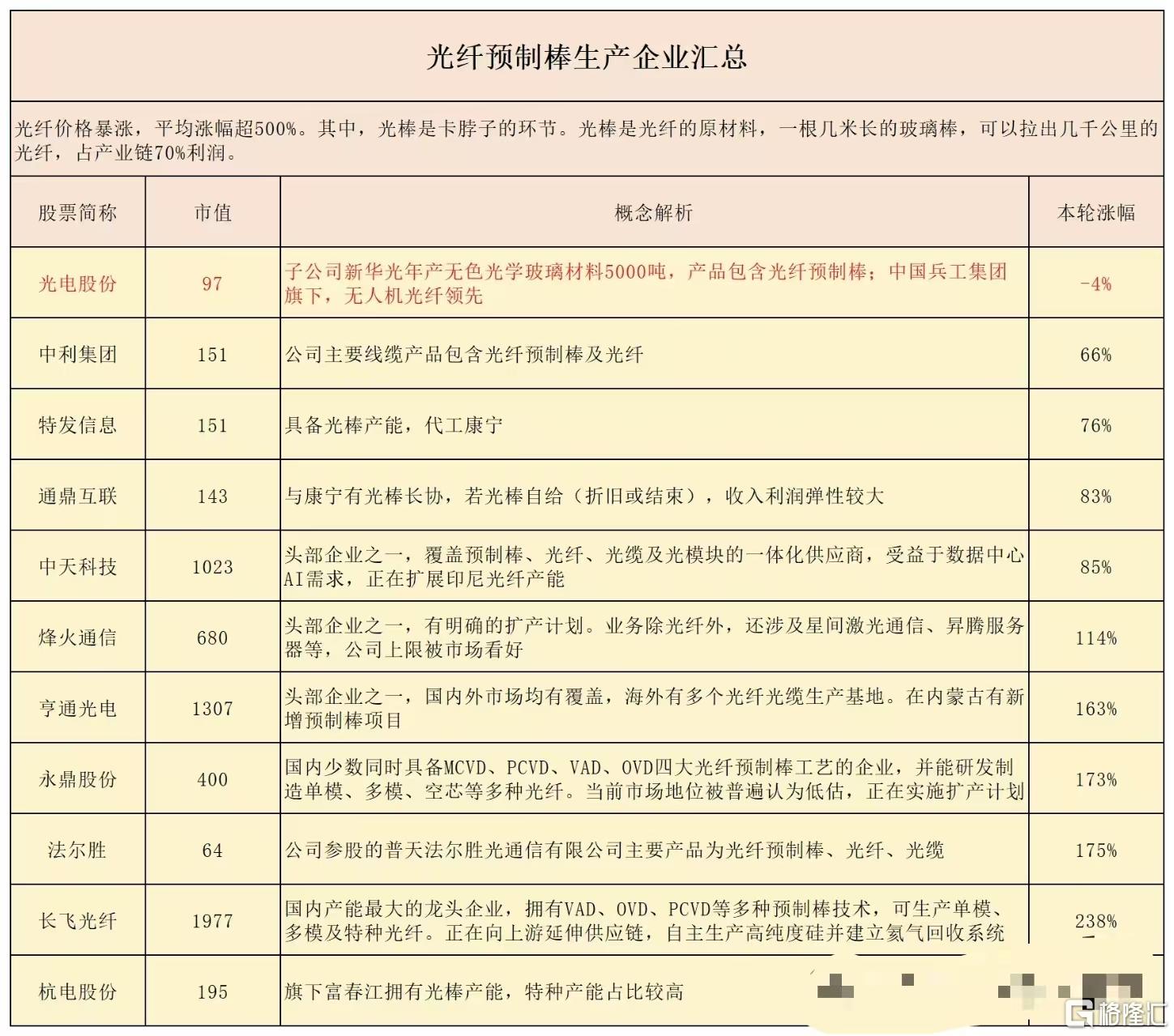Image resolution: width=1174 pixels, height=1036 pixels.
Task: Click the description 公司主要线缆产品包含光纤预制棒及光纤
Action: coord(464,355)
